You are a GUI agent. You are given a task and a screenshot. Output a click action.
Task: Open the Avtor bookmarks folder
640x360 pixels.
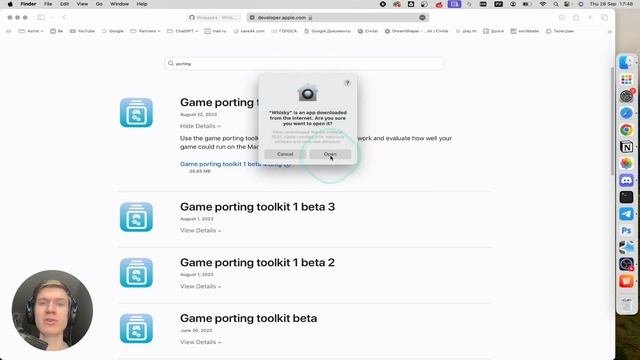coord(31,31)
